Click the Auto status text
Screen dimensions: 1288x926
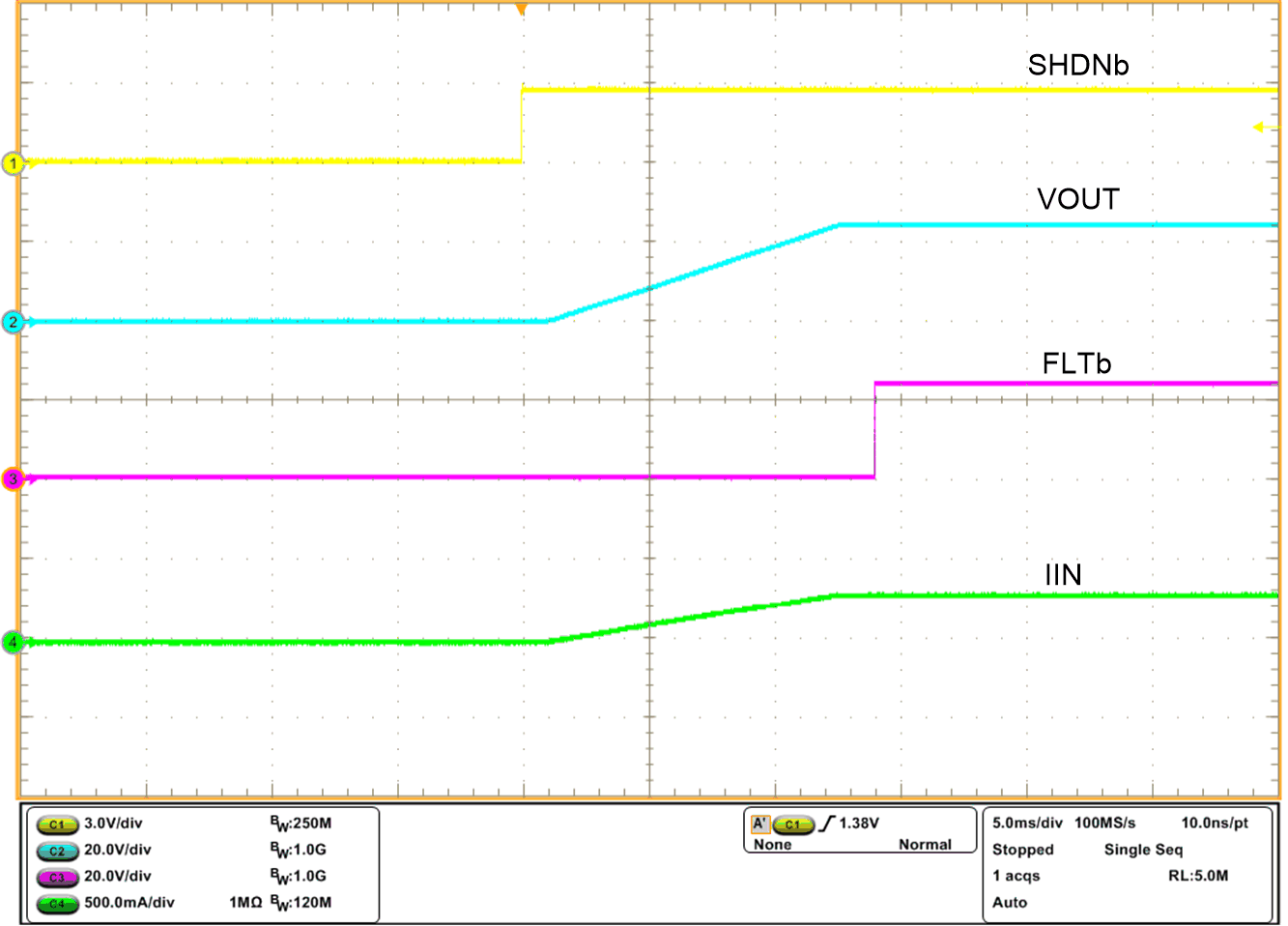tap(1010, 902)
